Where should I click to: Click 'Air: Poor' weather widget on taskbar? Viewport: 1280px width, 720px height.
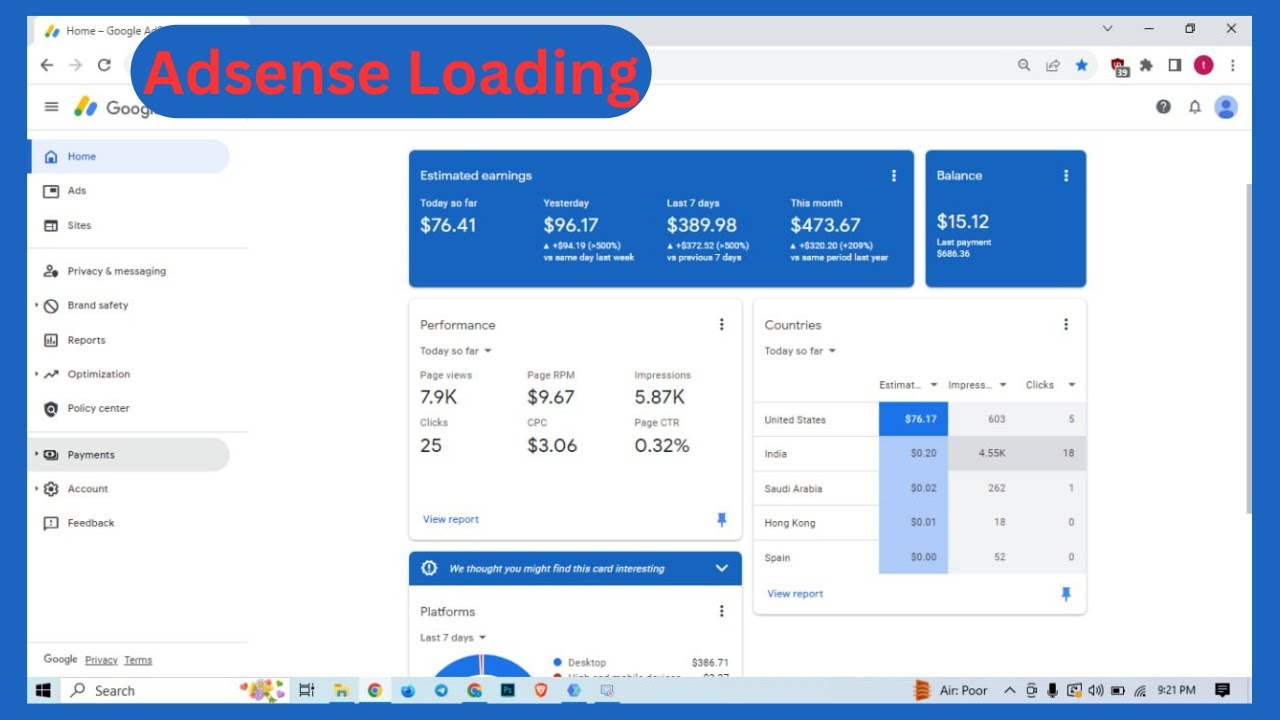click(952, 690)
